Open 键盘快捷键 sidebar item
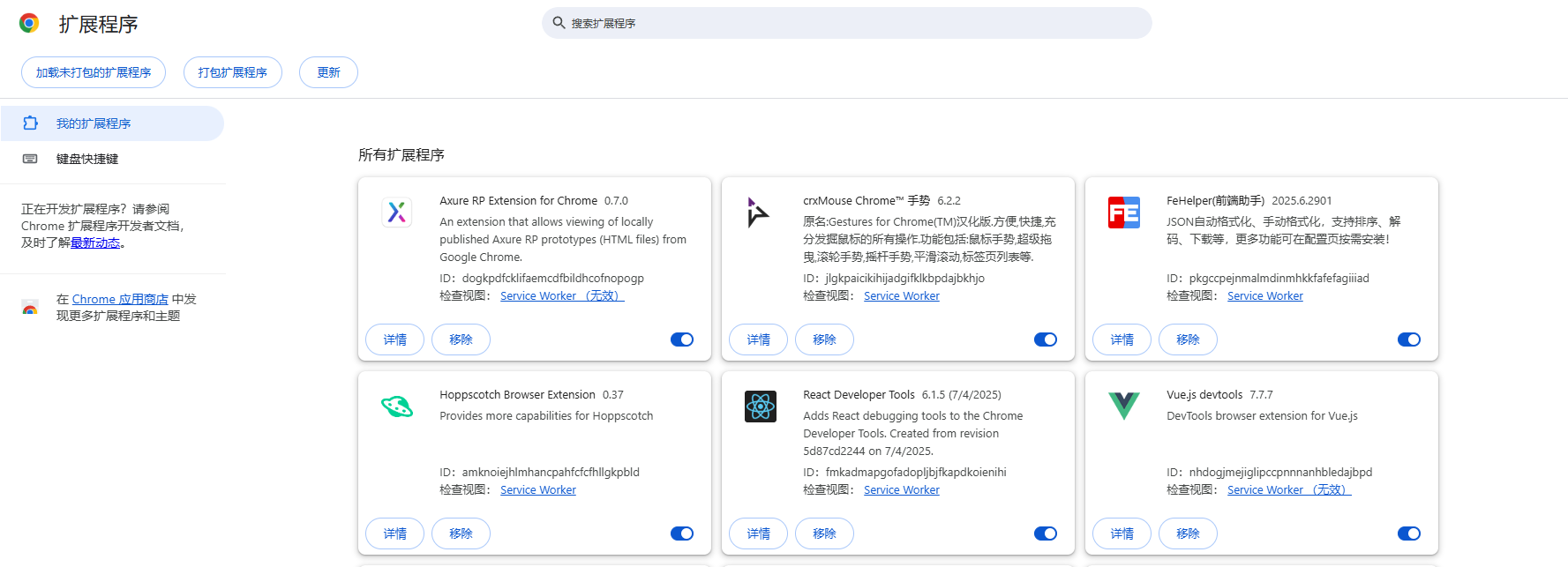This screenshot has width=1568, height=567. (87, 159)
